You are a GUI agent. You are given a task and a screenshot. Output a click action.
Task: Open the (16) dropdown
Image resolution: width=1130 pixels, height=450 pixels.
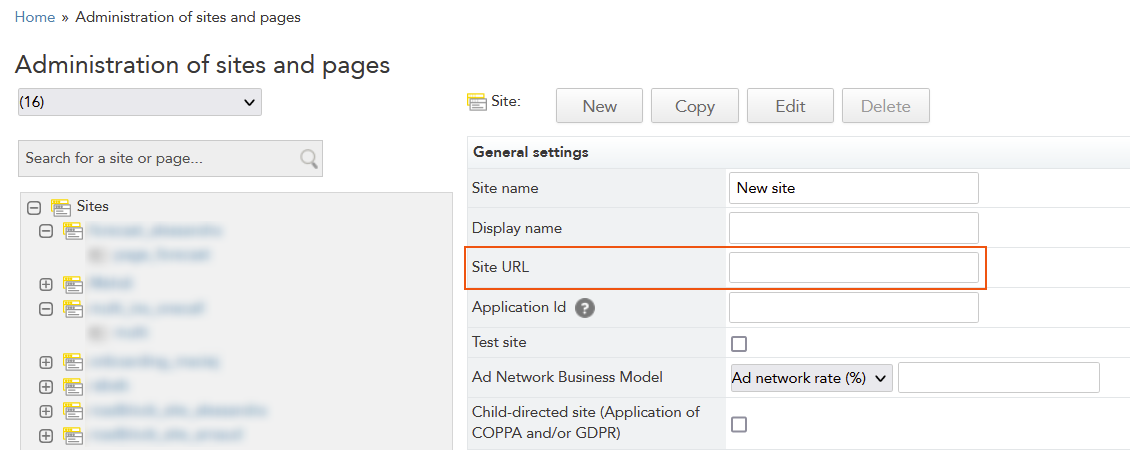(x=140, y=102)
